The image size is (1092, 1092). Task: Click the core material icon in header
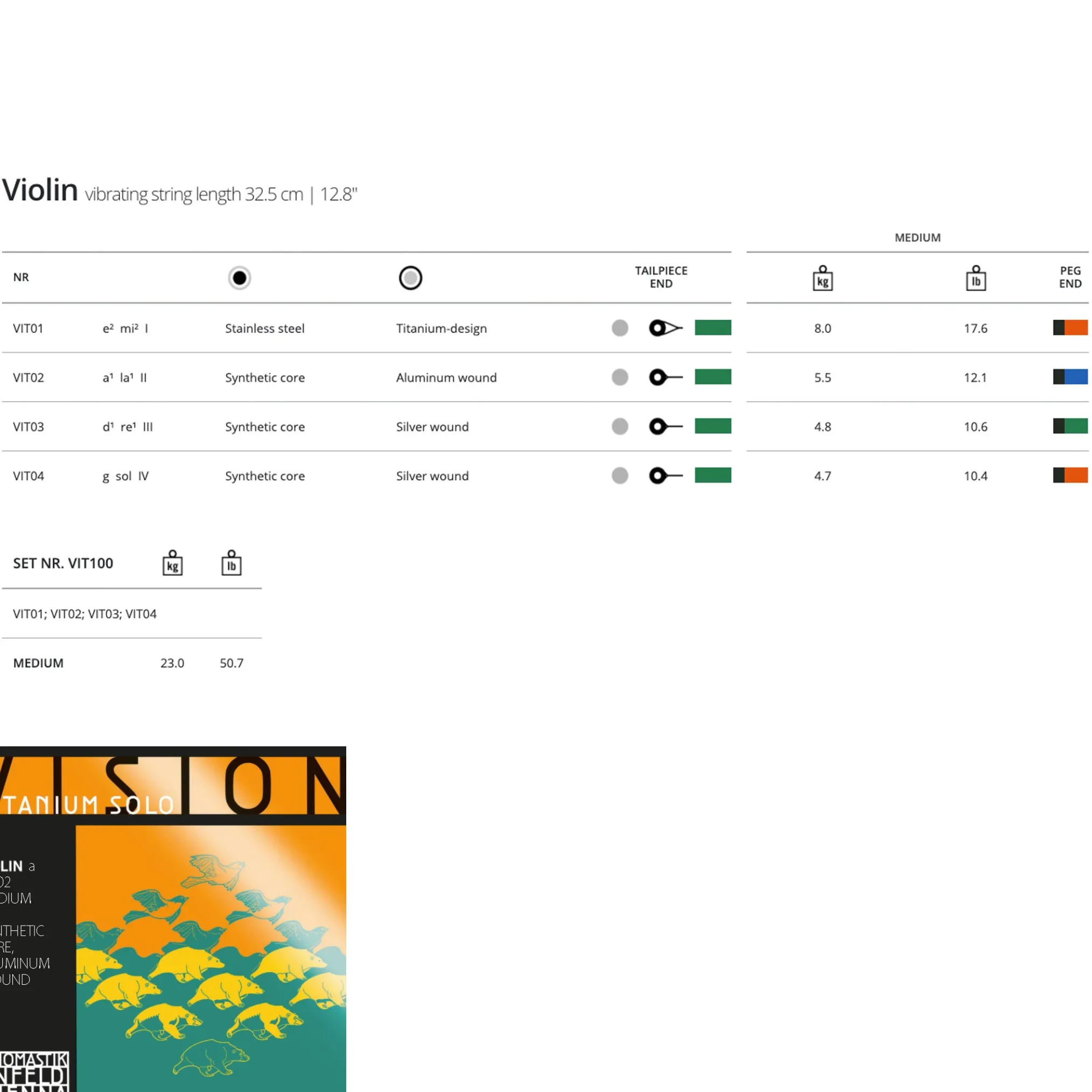click(239, 278)
